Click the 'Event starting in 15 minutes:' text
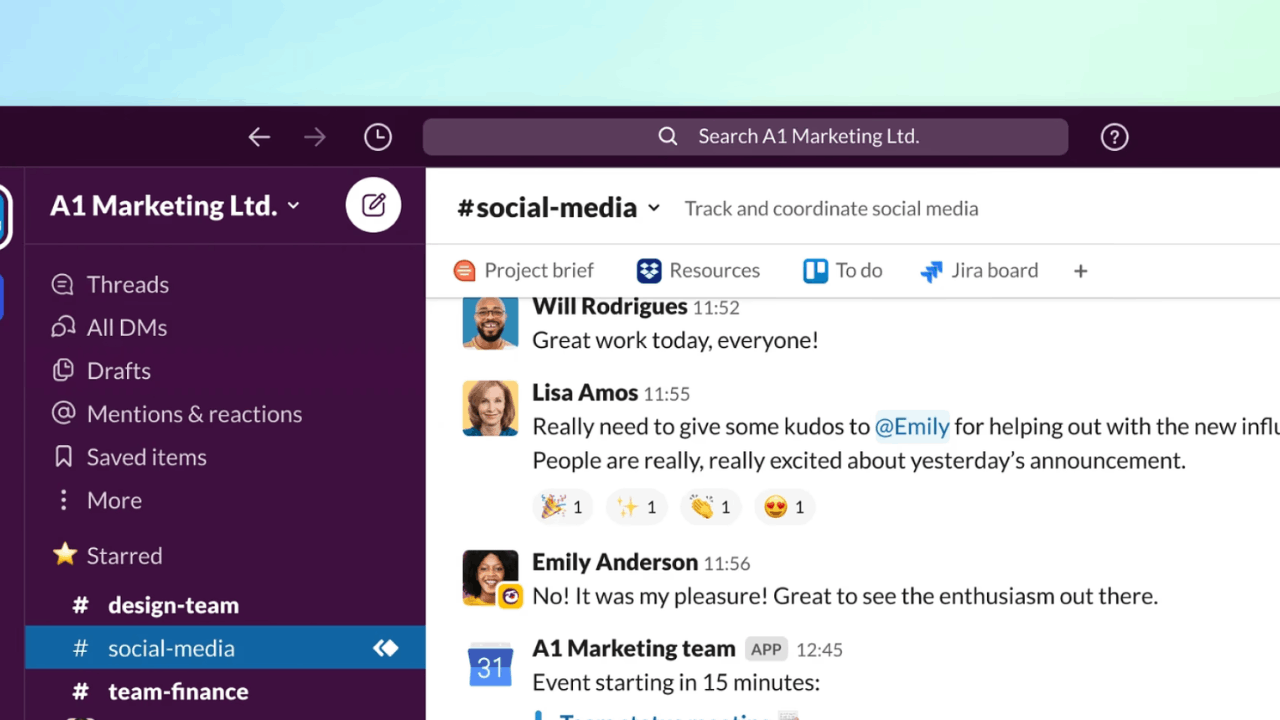The height and width of the screenshot is (720, 1280). coord(676,683)
